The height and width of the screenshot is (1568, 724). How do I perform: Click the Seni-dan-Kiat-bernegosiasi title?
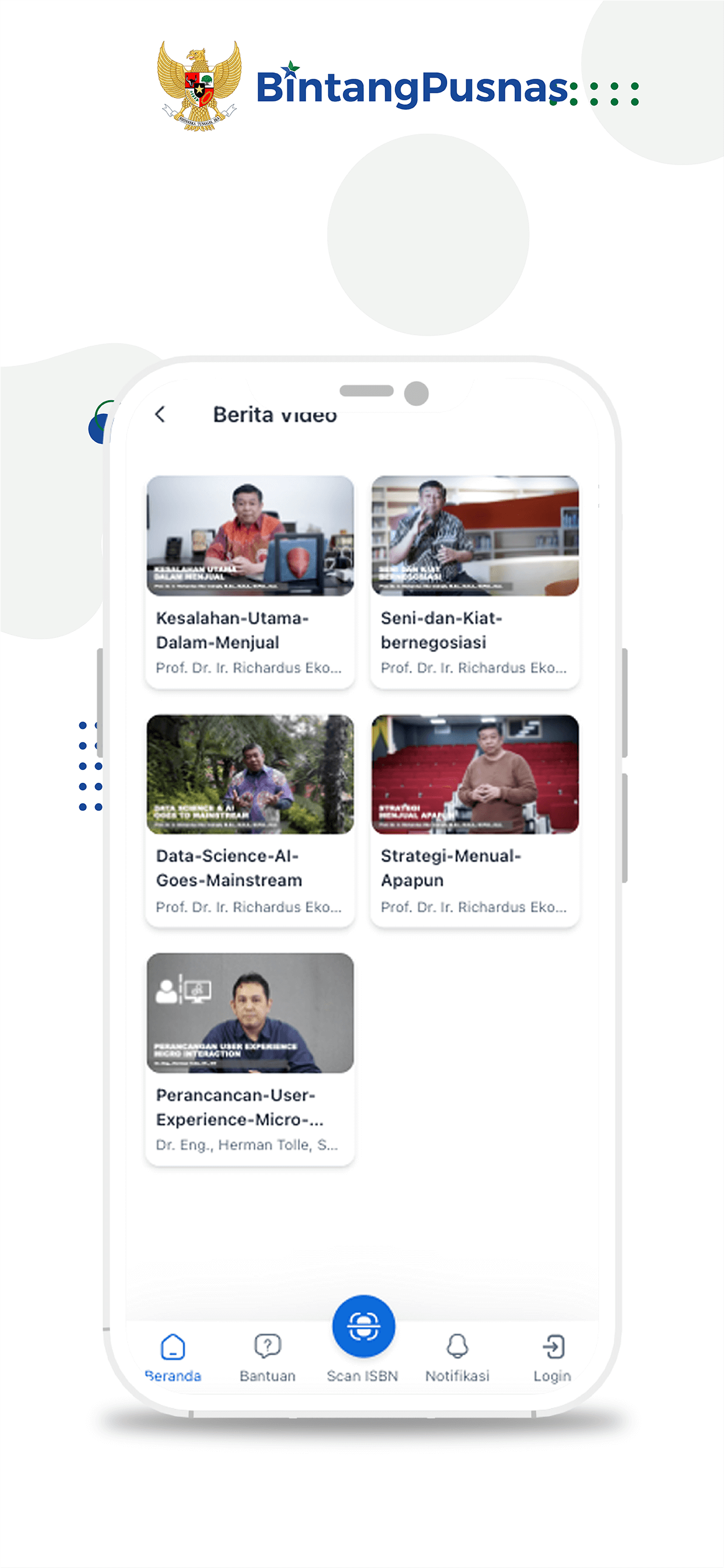pos(442,630)
